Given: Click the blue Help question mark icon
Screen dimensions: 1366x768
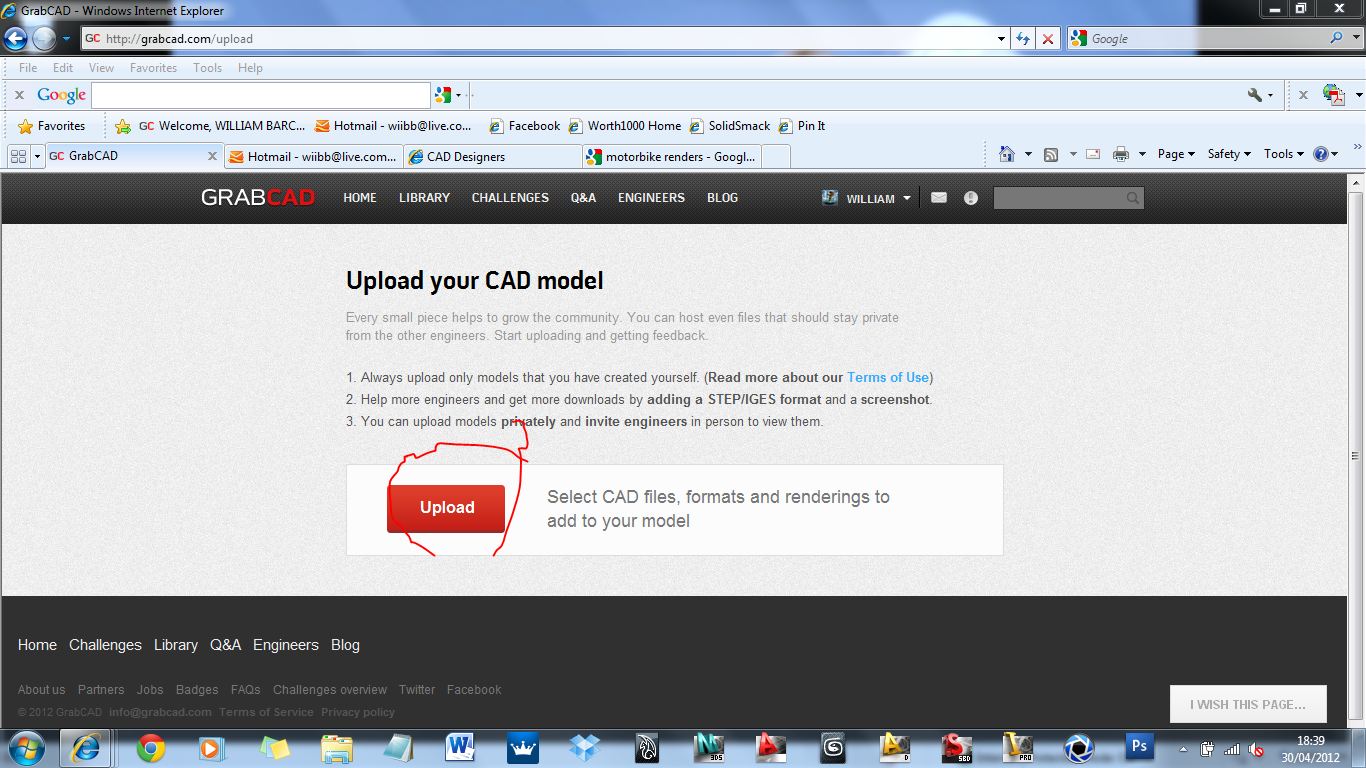Looking at the screenshot, I should [x=1321, y=154].
